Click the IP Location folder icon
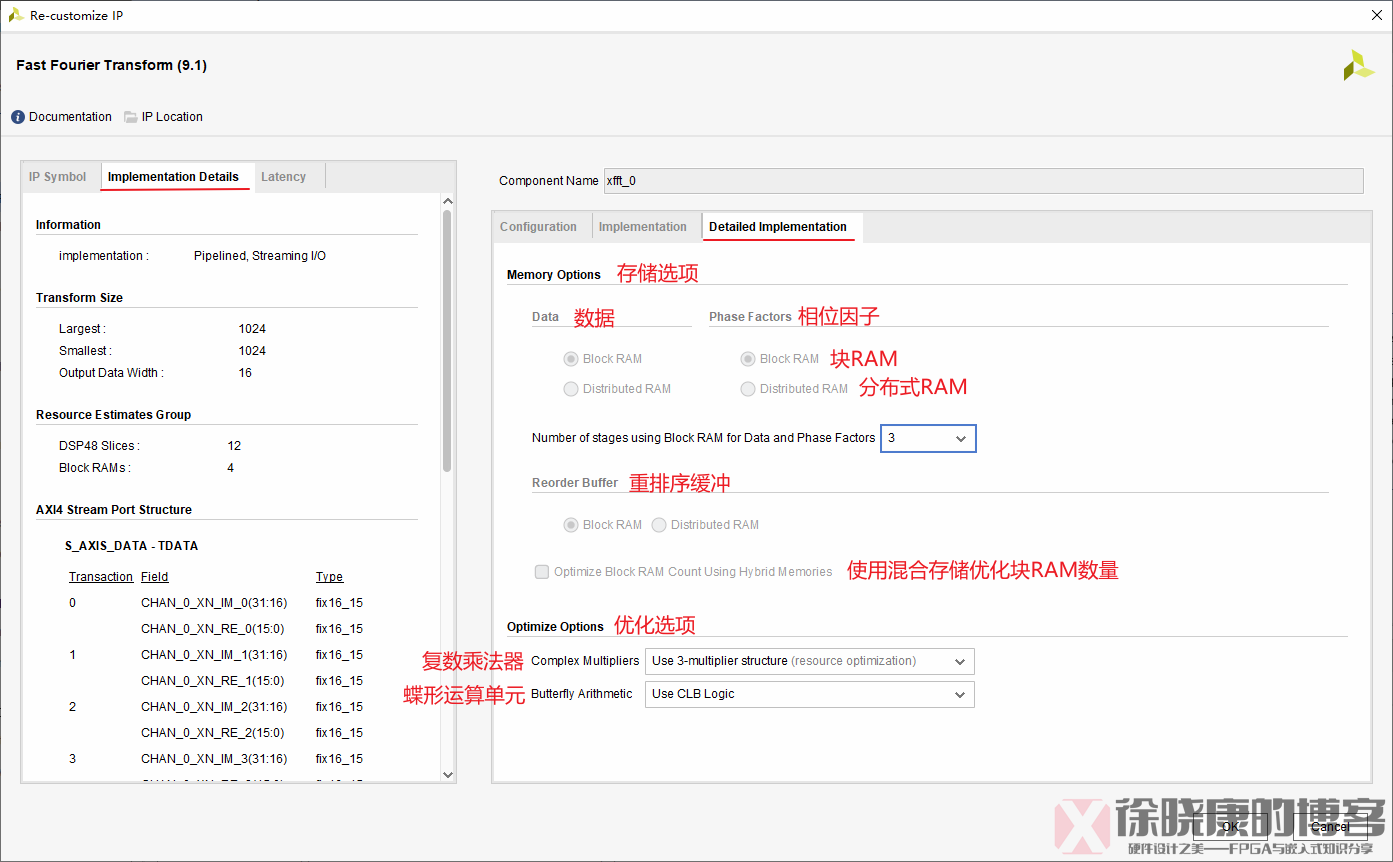Viewport: 1393px width, 862px height. tap(130, 116)
